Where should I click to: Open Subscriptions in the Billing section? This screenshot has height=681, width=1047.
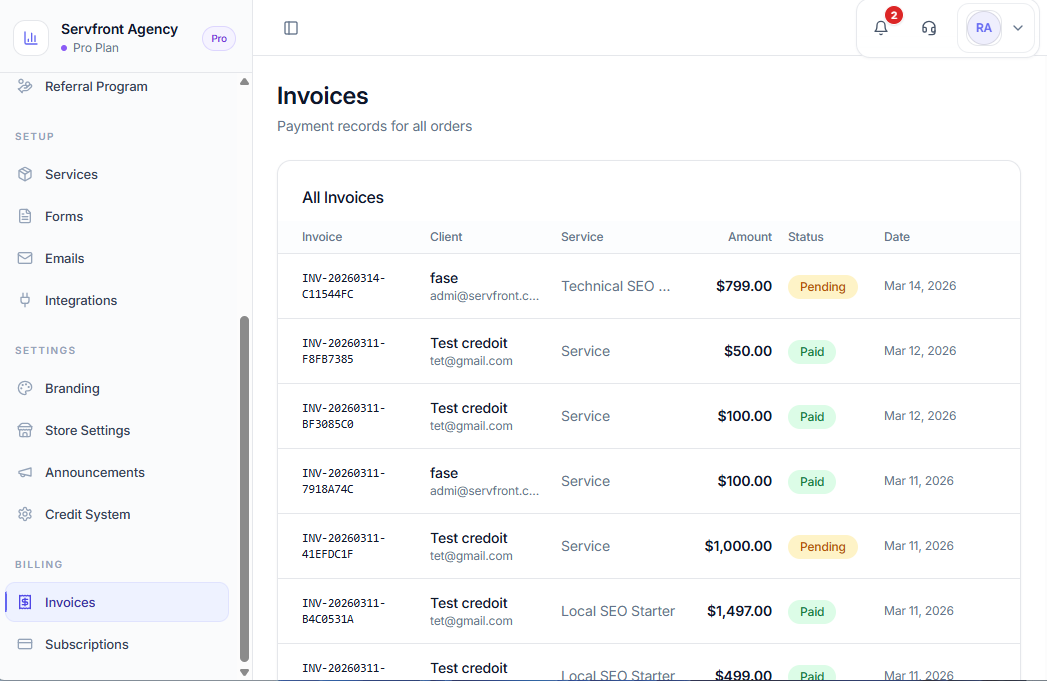point(86,644)
